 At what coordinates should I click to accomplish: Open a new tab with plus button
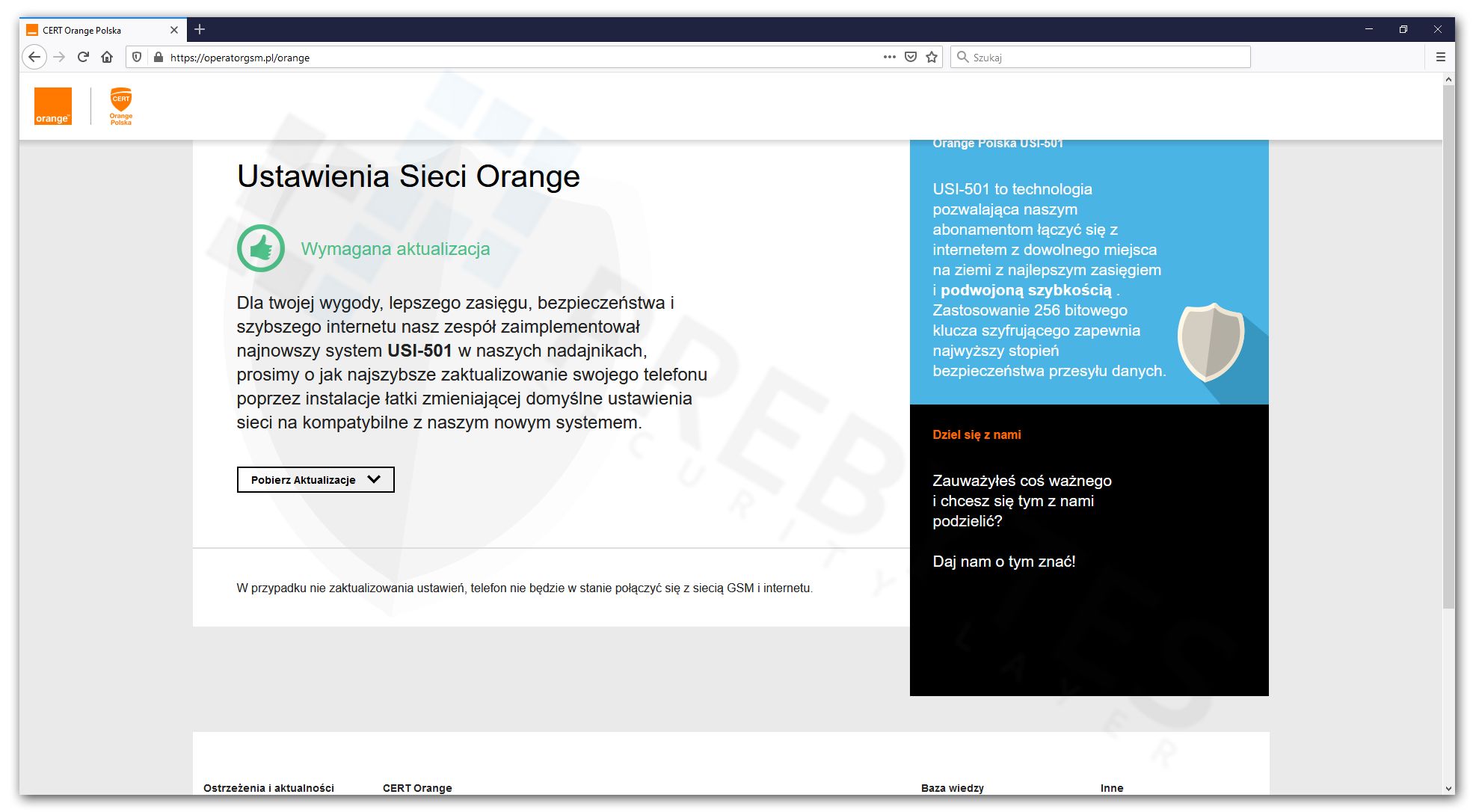tap(200, 29)
